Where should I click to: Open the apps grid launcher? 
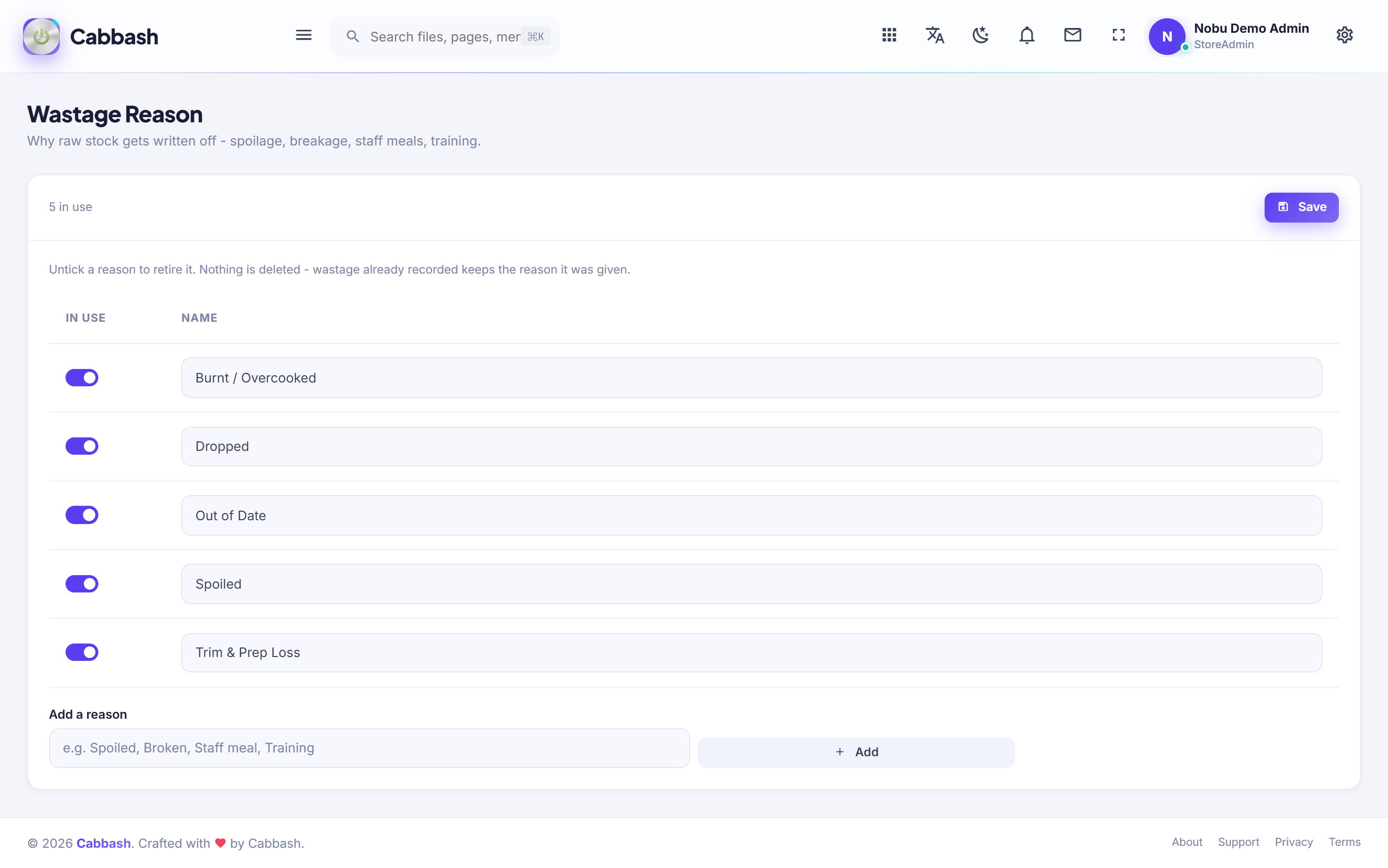[889, 36]
